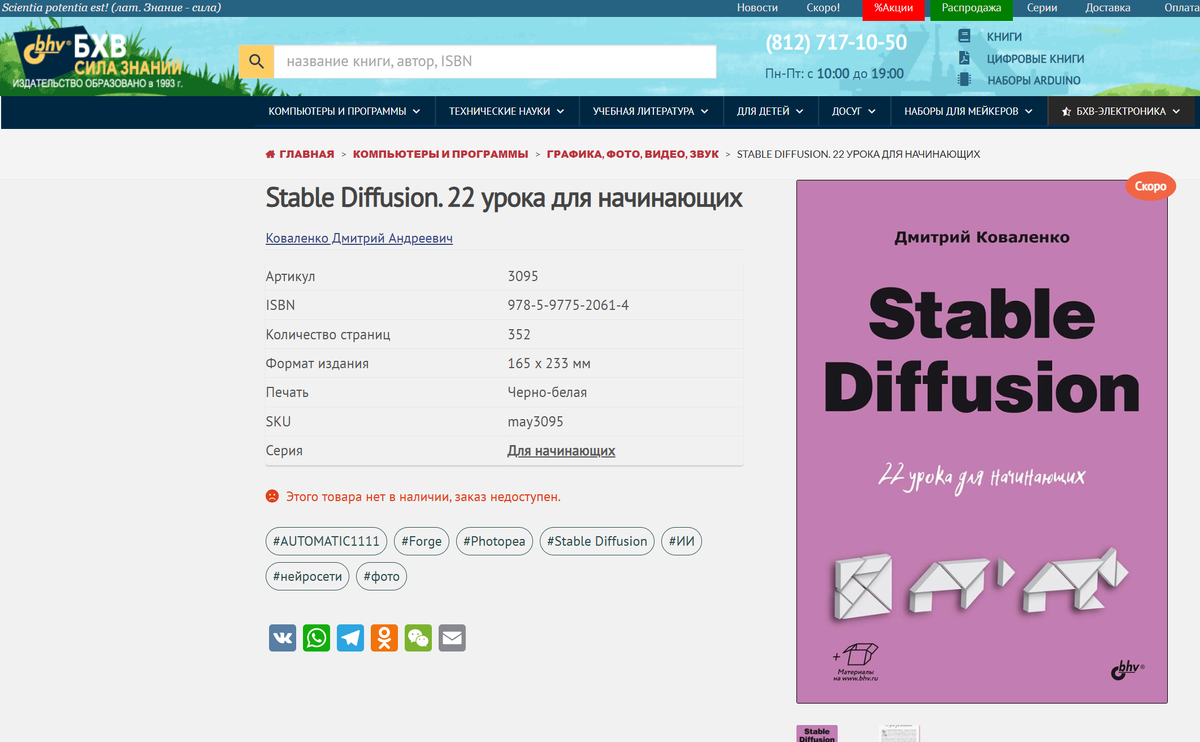Click the chip icon beside НАБОРЫ ARDUINO

[965, 80]
